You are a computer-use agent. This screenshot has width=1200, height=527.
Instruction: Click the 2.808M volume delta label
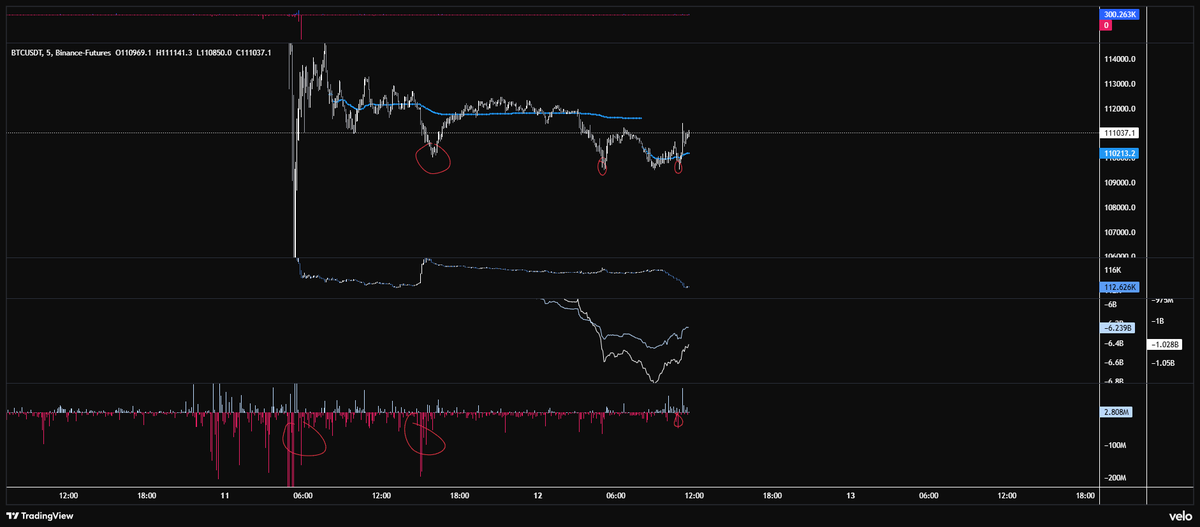[x=1116, y=411]
